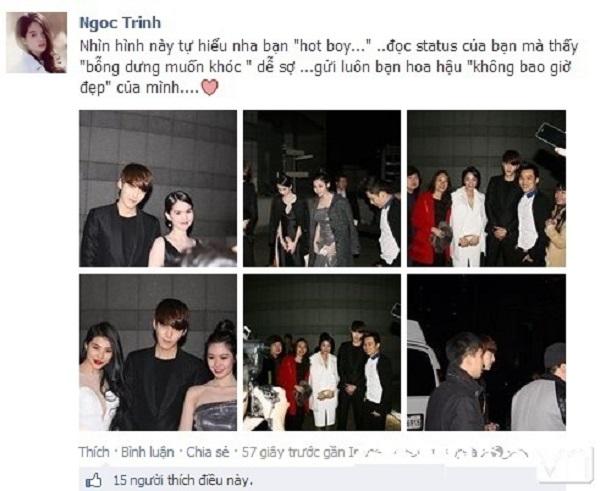The image size is (600, 491).
Task: Click the status text starting "Nhìn hình này"
Action: click(328, 67)
